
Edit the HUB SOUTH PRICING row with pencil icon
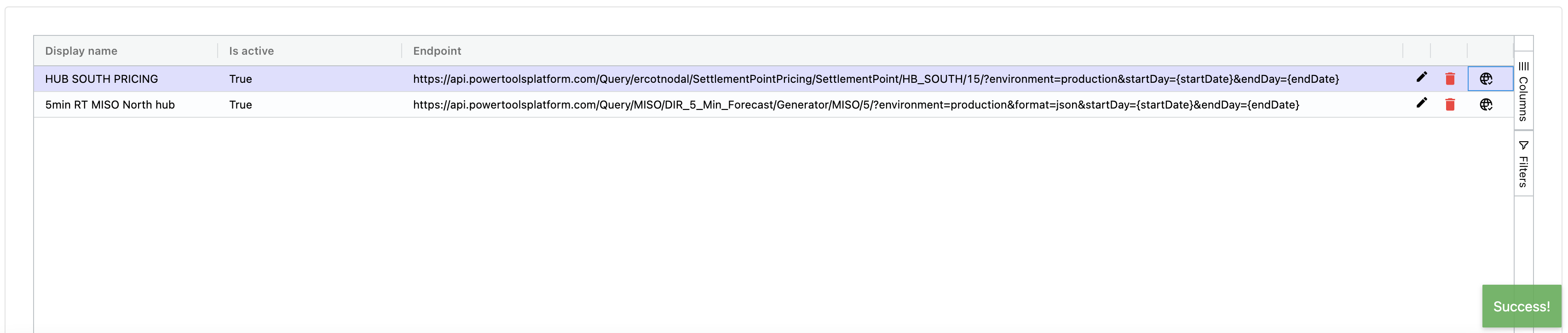pyautogui.click(x=1421, y=77)
